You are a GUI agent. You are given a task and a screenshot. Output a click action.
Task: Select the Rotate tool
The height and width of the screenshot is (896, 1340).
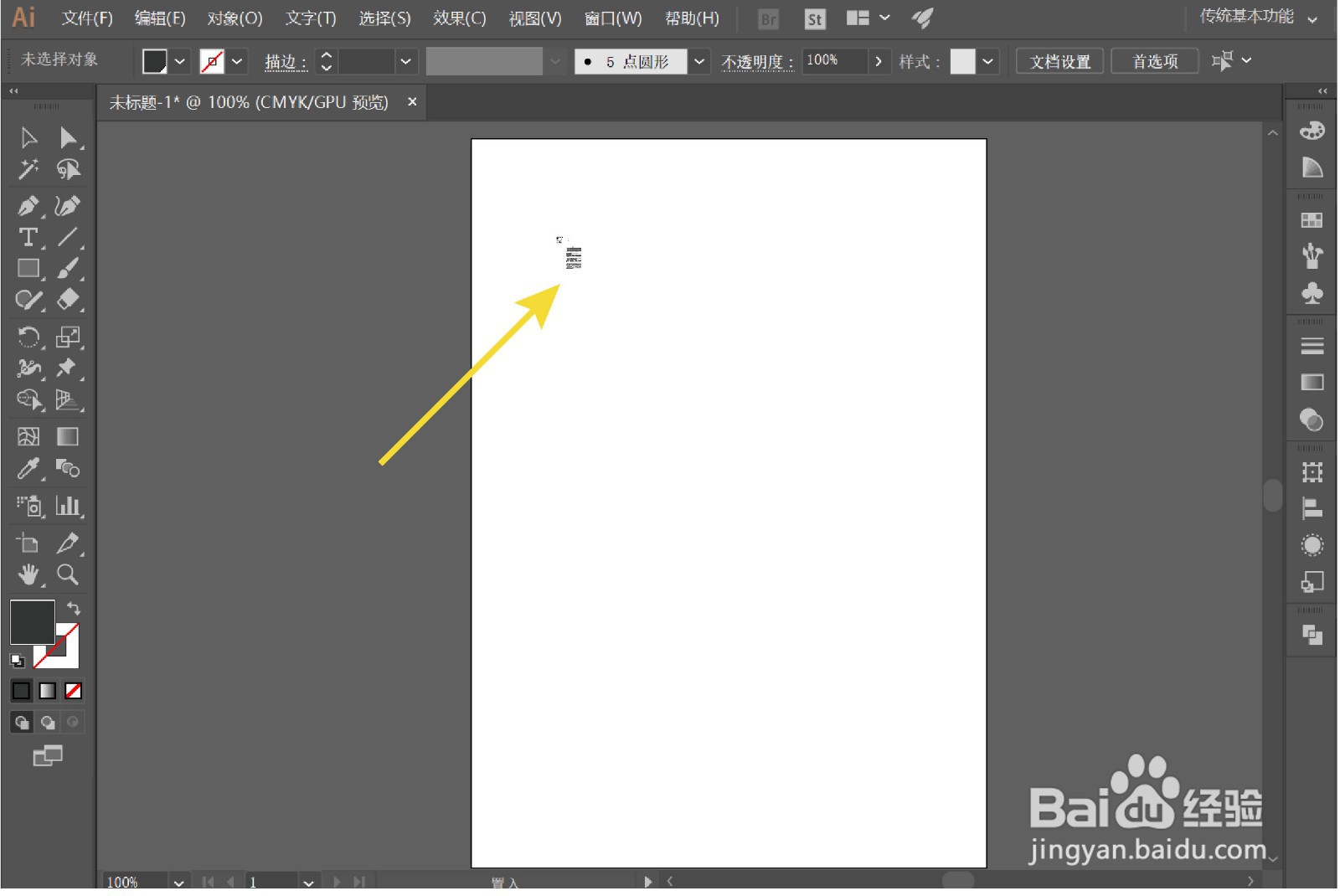coord(28,337)
